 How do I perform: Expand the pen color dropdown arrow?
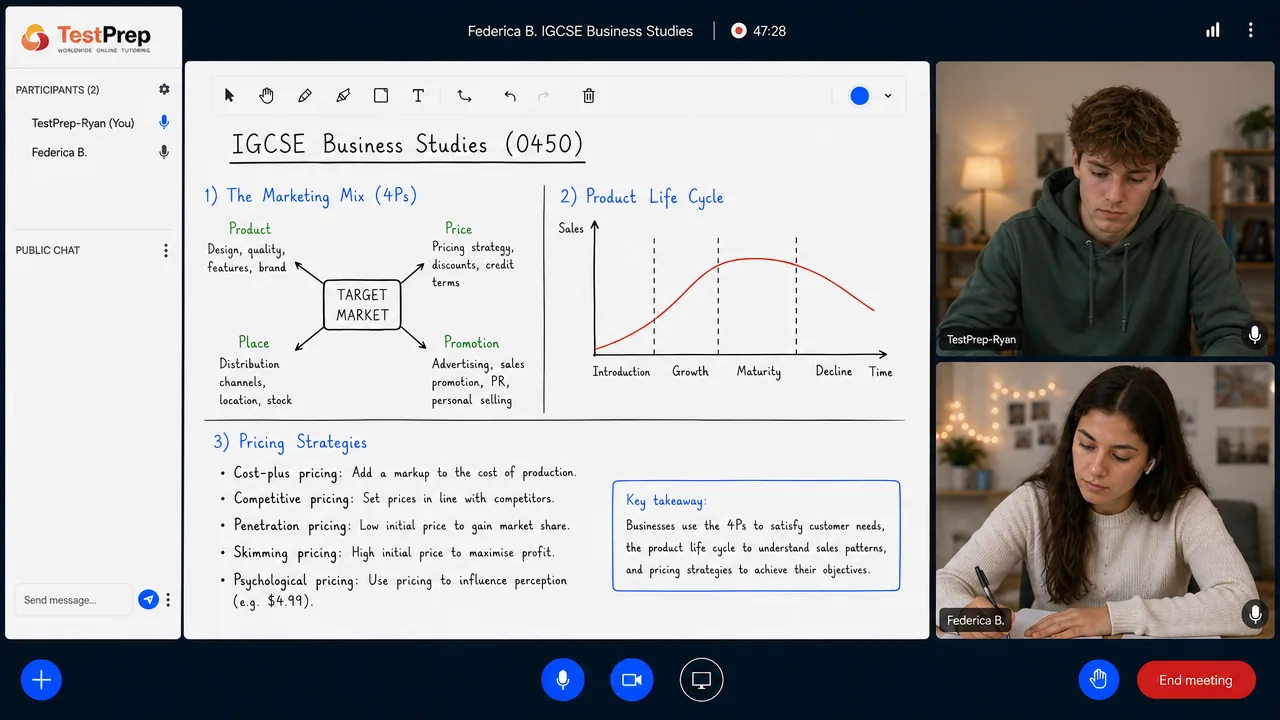(888, 96)
